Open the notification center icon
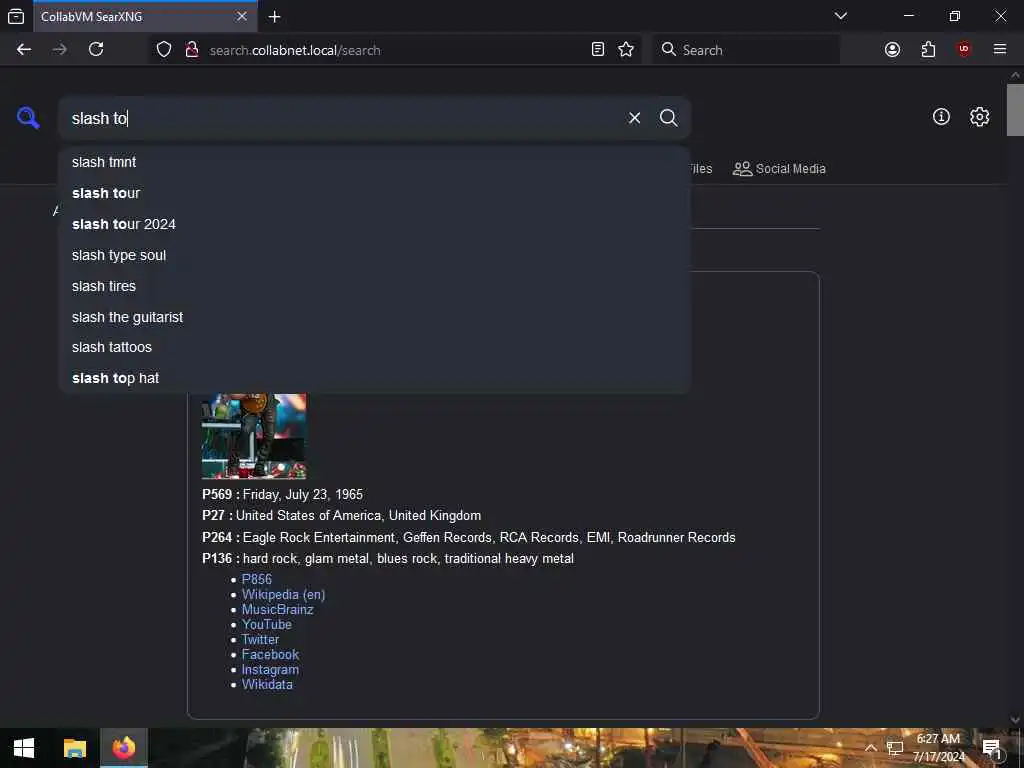The height and width of the screenshot is (768, 1024). tap(991, 748)
